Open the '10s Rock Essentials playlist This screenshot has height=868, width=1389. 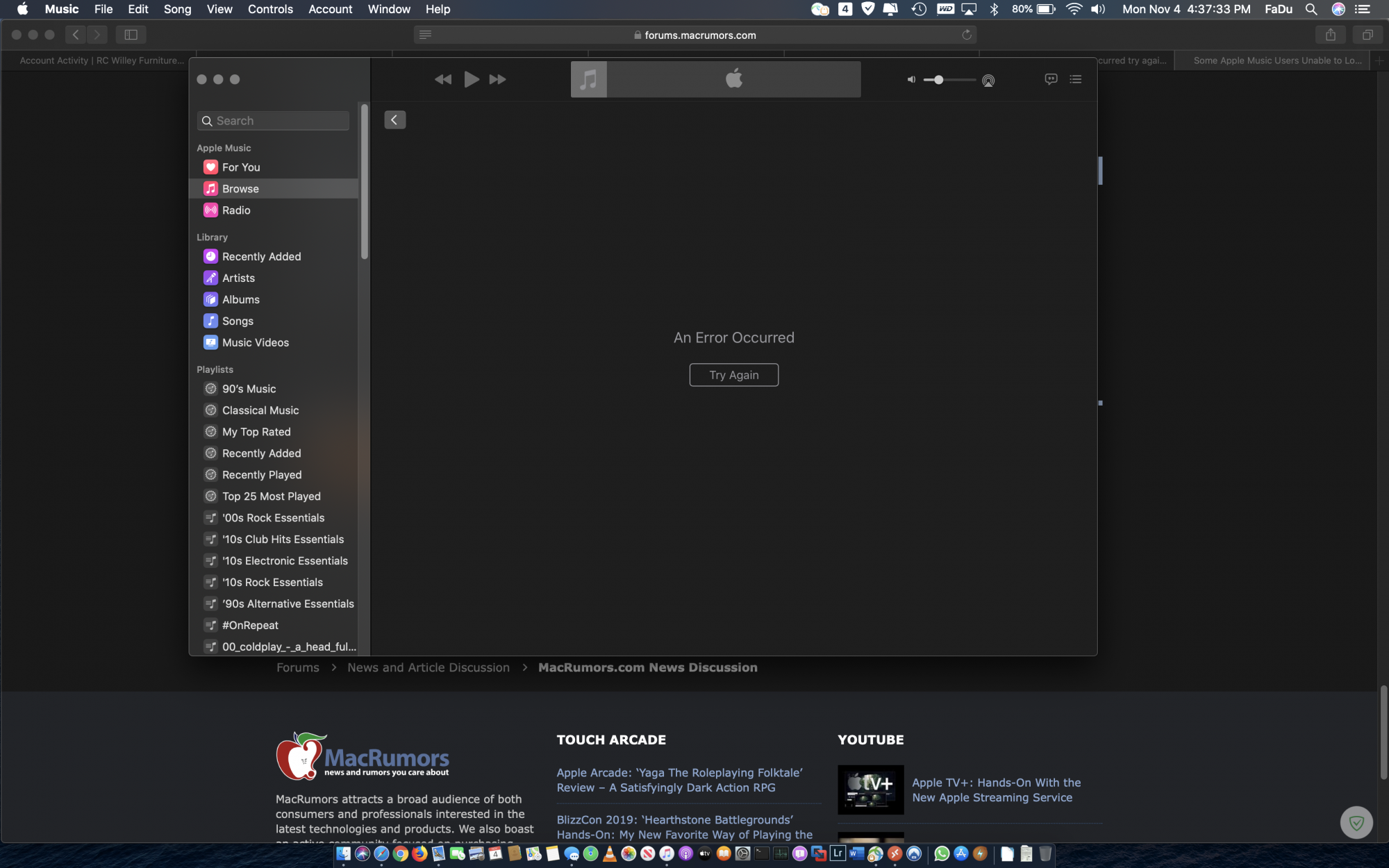pos(274,583)
